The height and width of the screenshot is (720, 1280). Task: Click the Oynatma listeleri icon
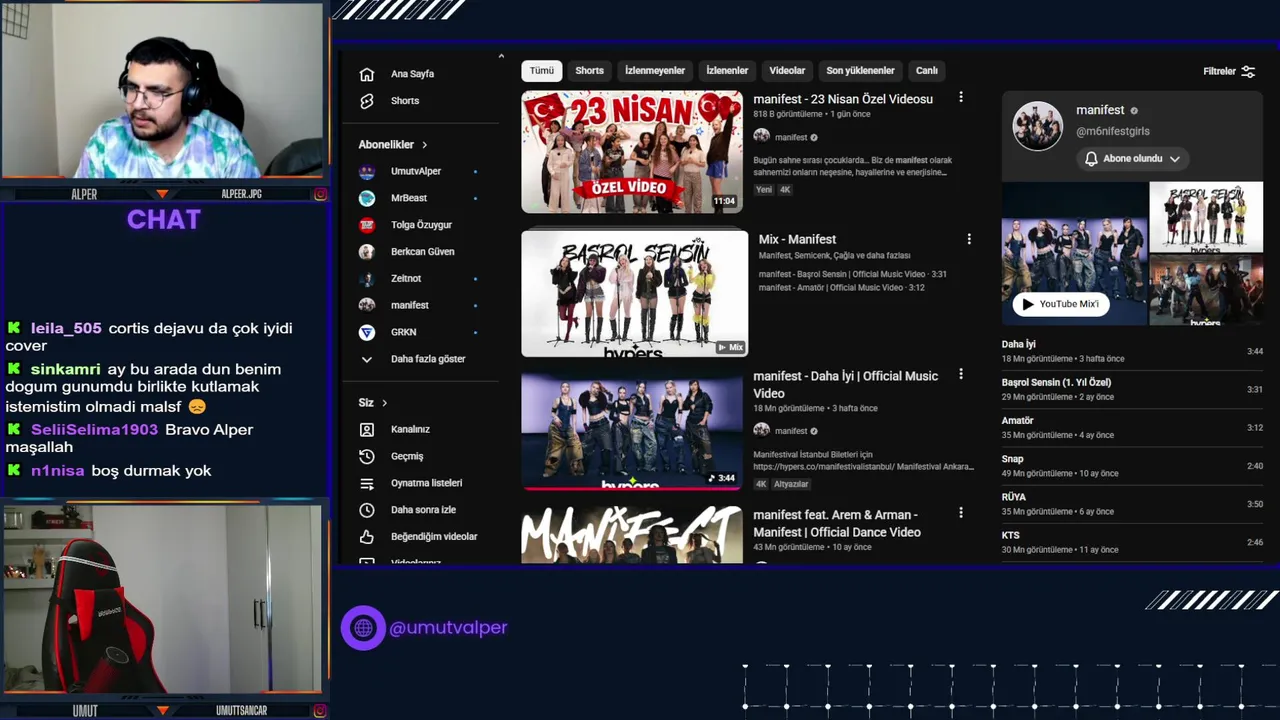coord(367,483)
